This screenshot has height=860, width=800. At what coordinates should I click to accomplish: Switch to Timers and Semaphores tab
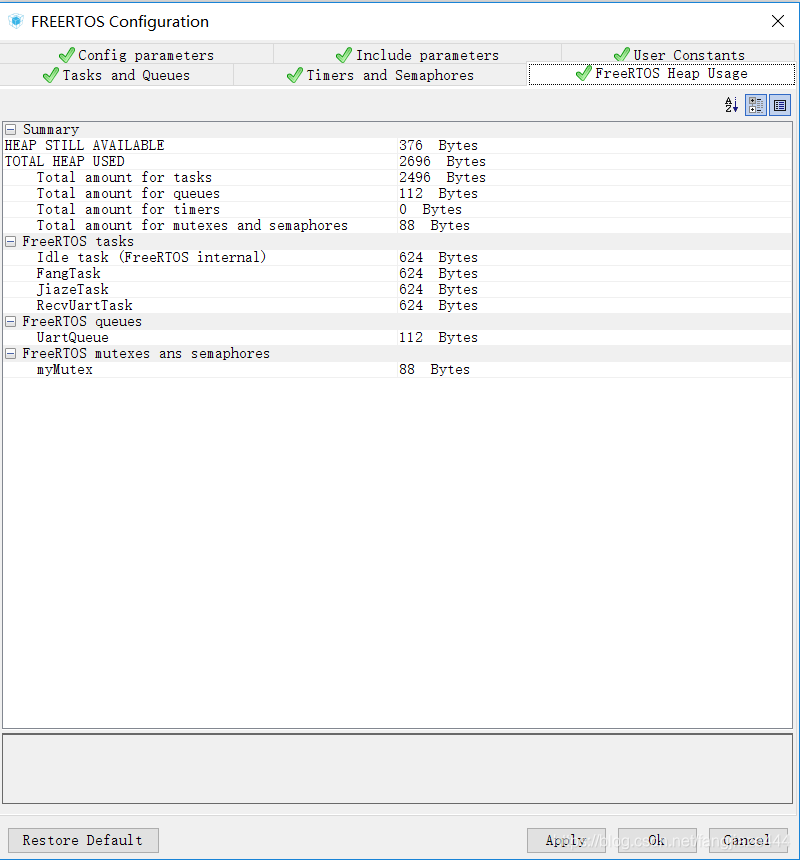pos(380,75)
